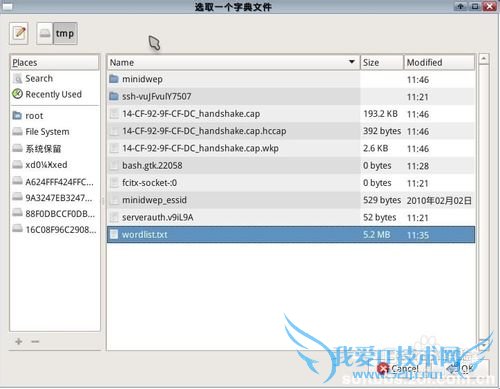The height and width of the screenshot is (389, 500).
Task: Click the Recently Used clock icon
Action: point(17,94)
